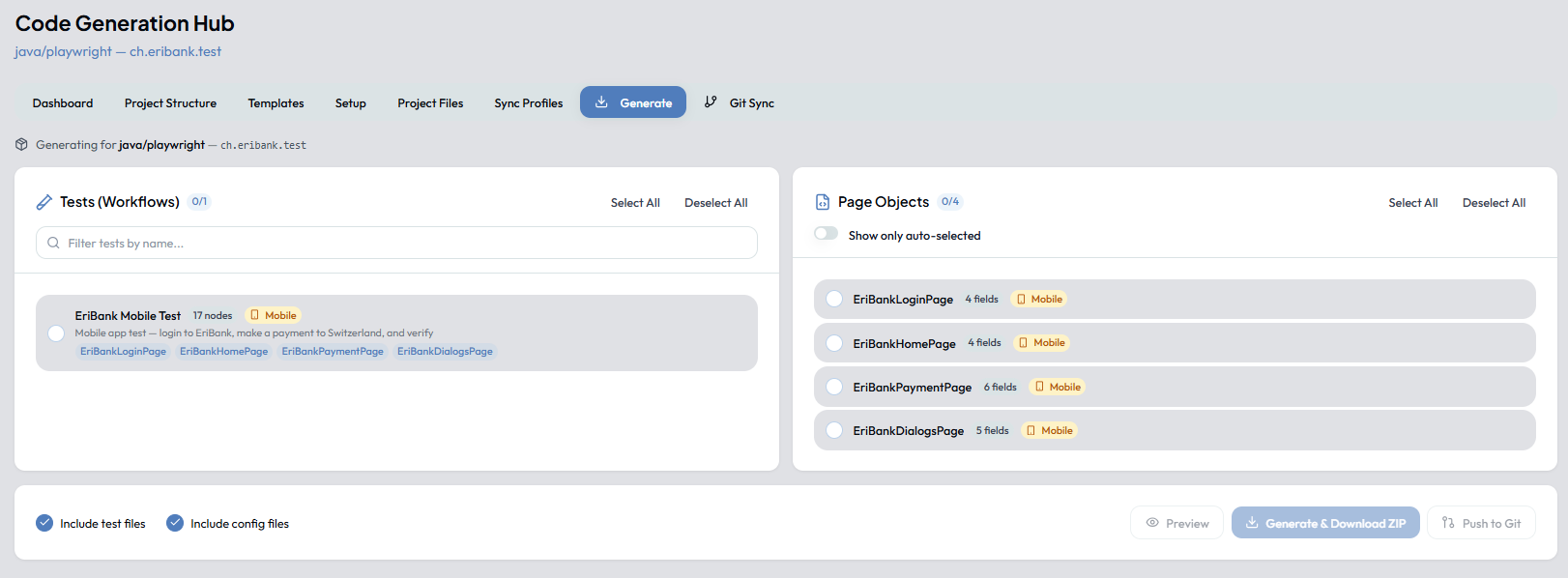Click the 6 fields label on the EriBankPaymentPage row
The width and height of the screenshot is (1568, 578).
click(1001, 387)
